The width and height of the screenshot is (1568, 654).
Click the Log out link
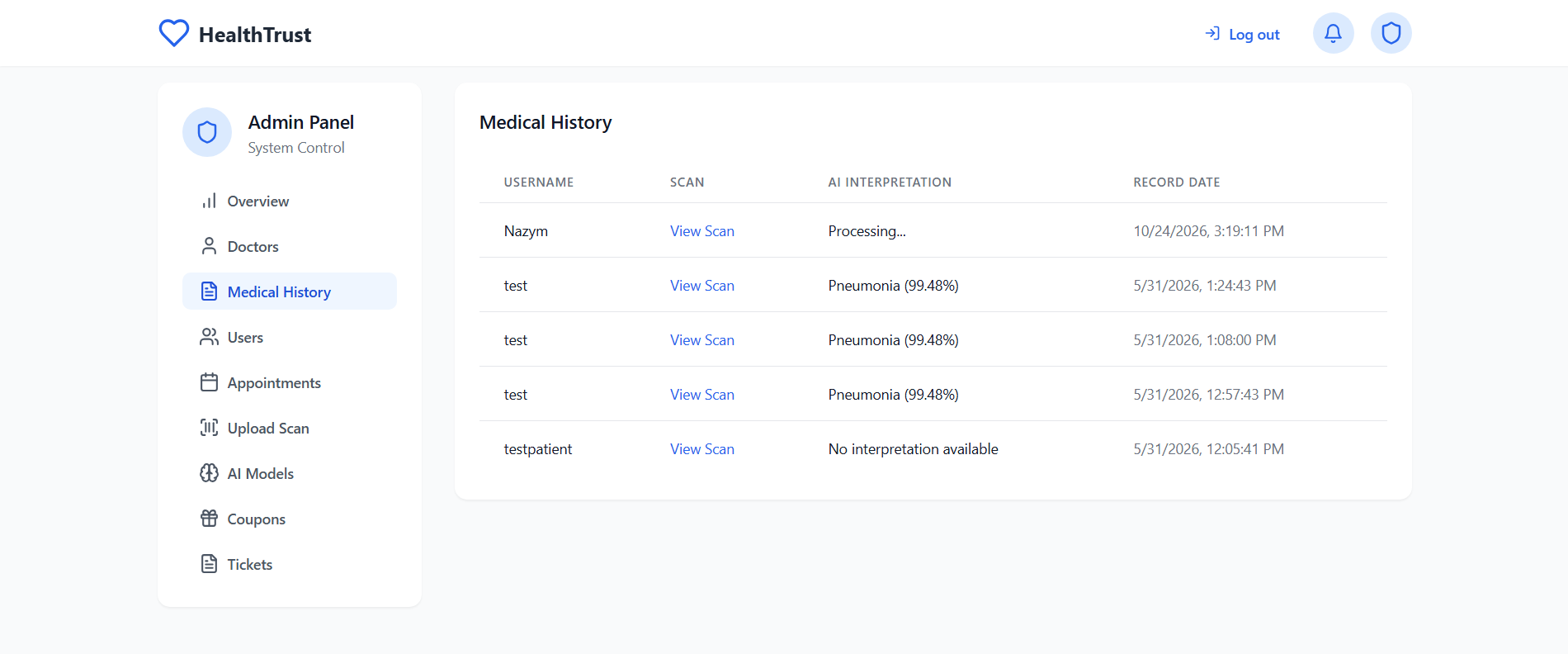coord(1242,34)
